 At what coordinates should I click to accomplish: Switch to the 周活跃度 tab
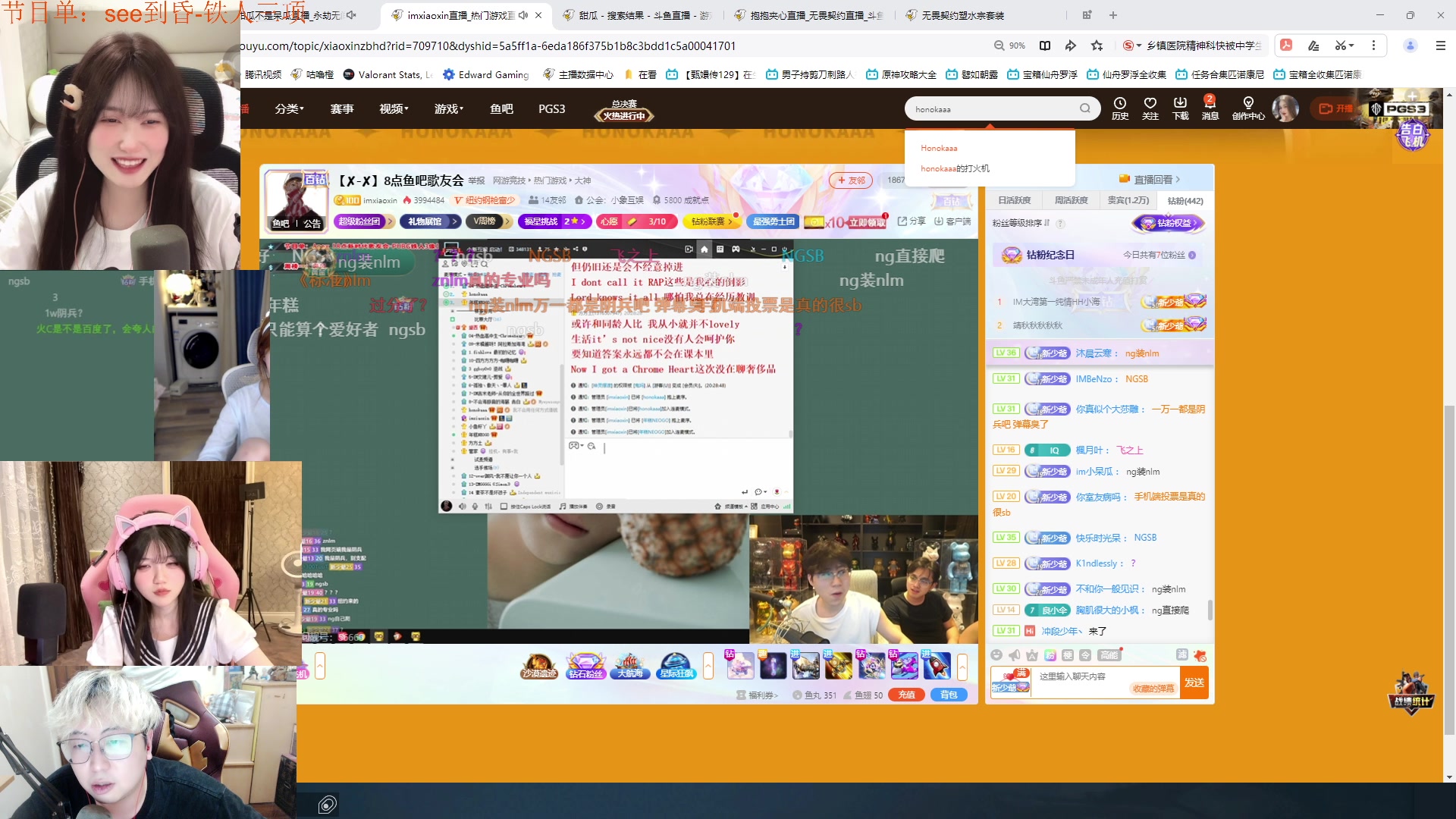click(1071, 200)
